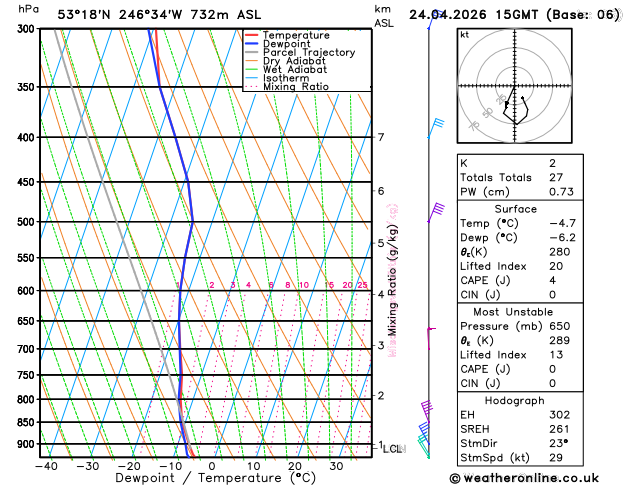Click the surface theta-e value 280
Screen dimensions: 629x486
(560, 252)
